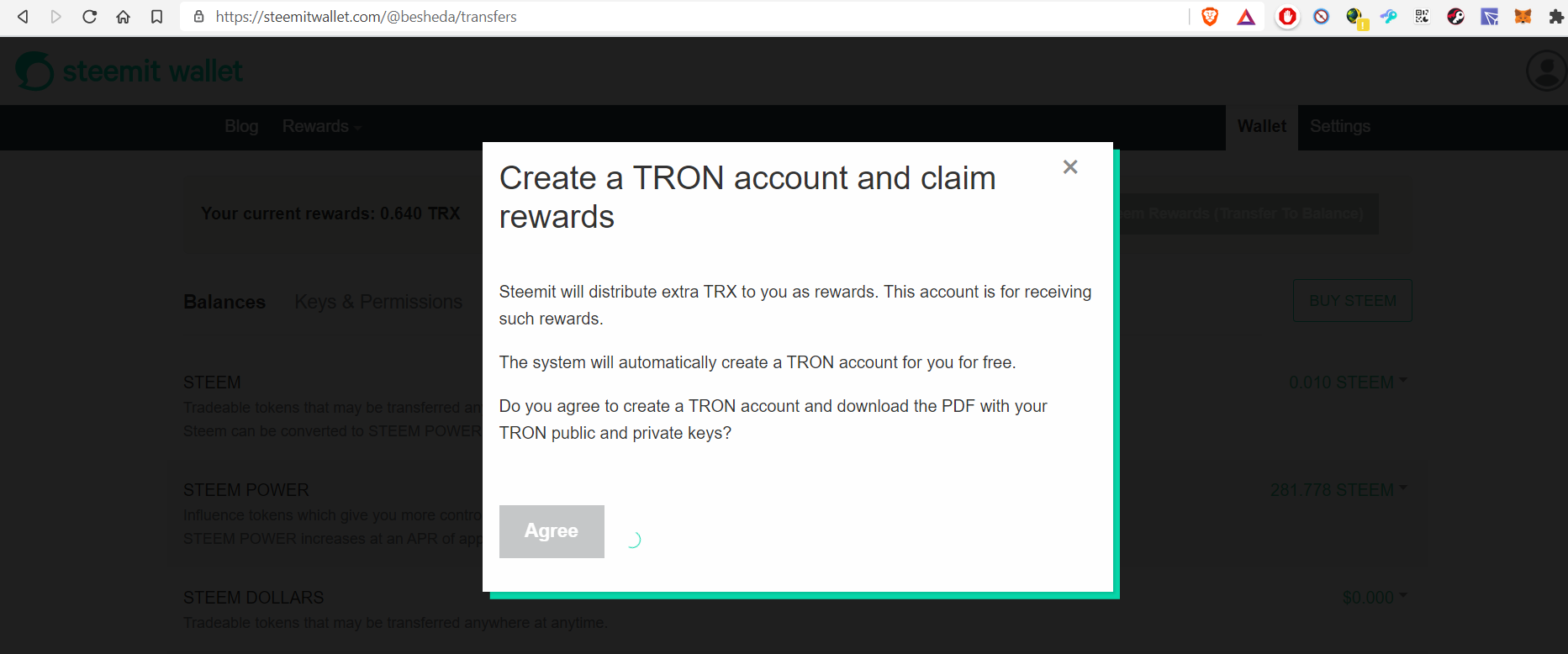The image size is (1568, 654).
Task: Open the 0.010 STEEM balance dropdown
Action: click(x=1348, y=382)
